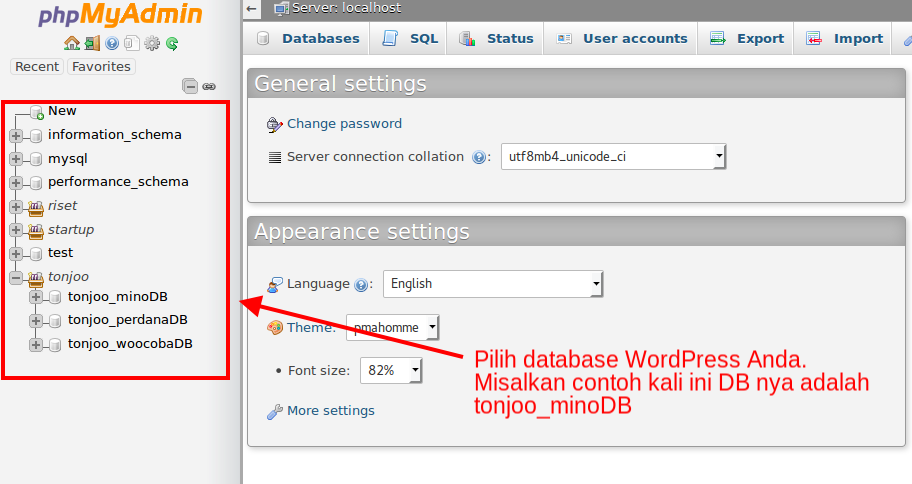Image resolution: width=912 pixels, height=484 pixels.
Task: Open the Font size dropdown at 82%
Action: point(391,371)
